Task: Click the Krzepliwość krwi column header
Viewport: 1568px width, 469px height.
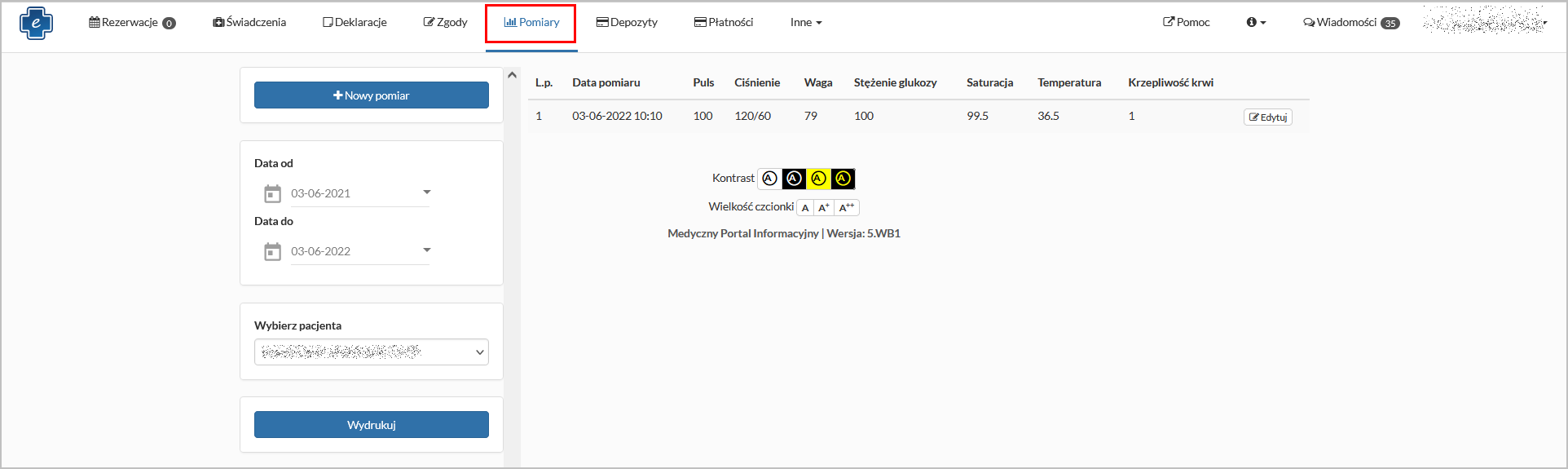Action: (1170, 82)
